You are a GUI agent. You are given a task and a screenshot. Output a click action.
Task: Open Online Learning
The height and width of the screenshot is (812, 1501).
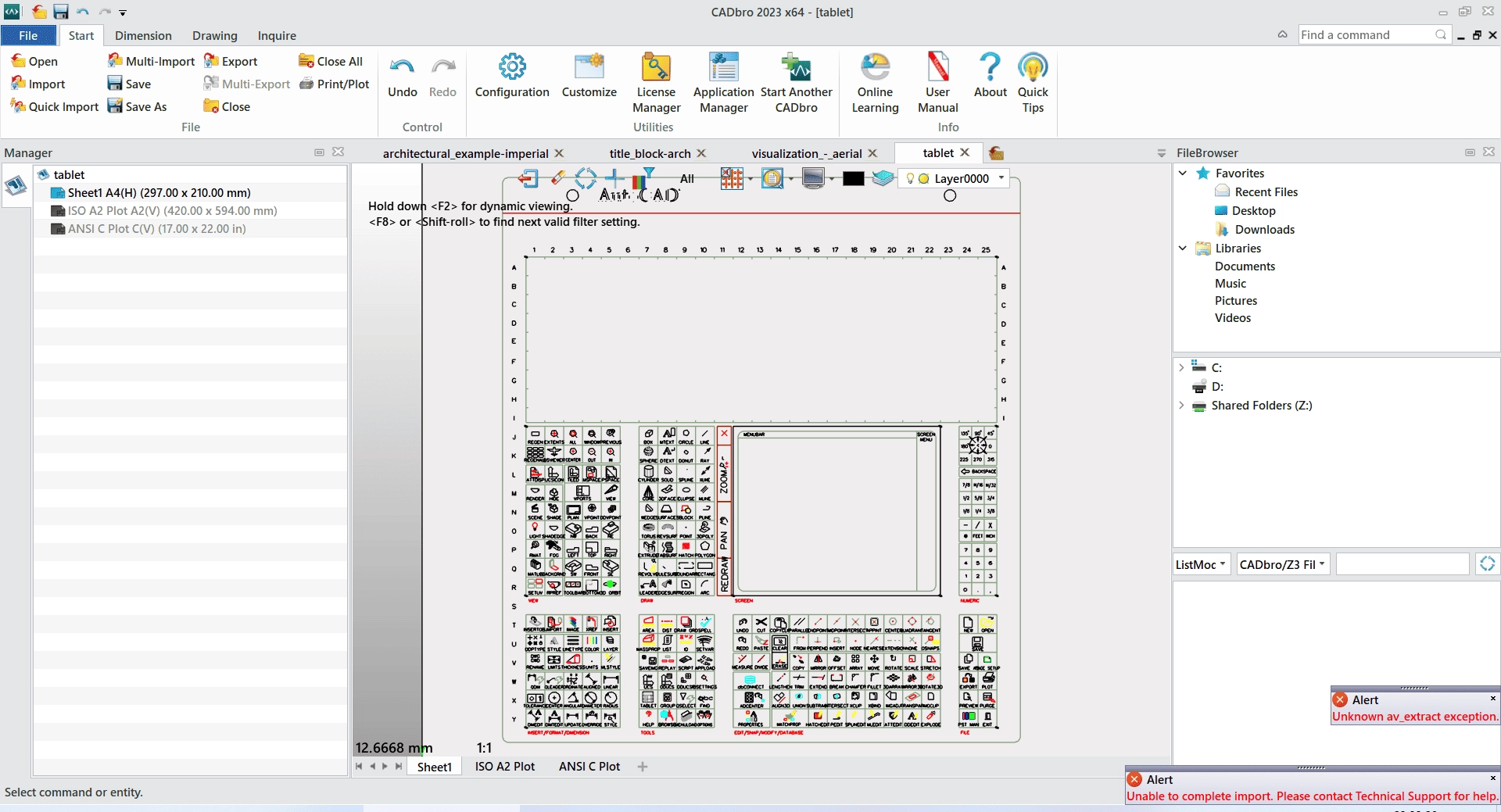[876, 84]
